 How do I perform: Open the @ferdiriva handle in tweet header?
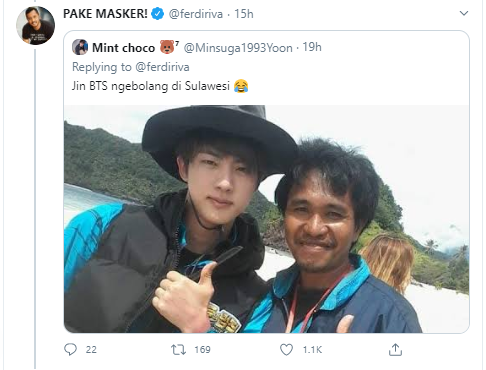point(196,14)
